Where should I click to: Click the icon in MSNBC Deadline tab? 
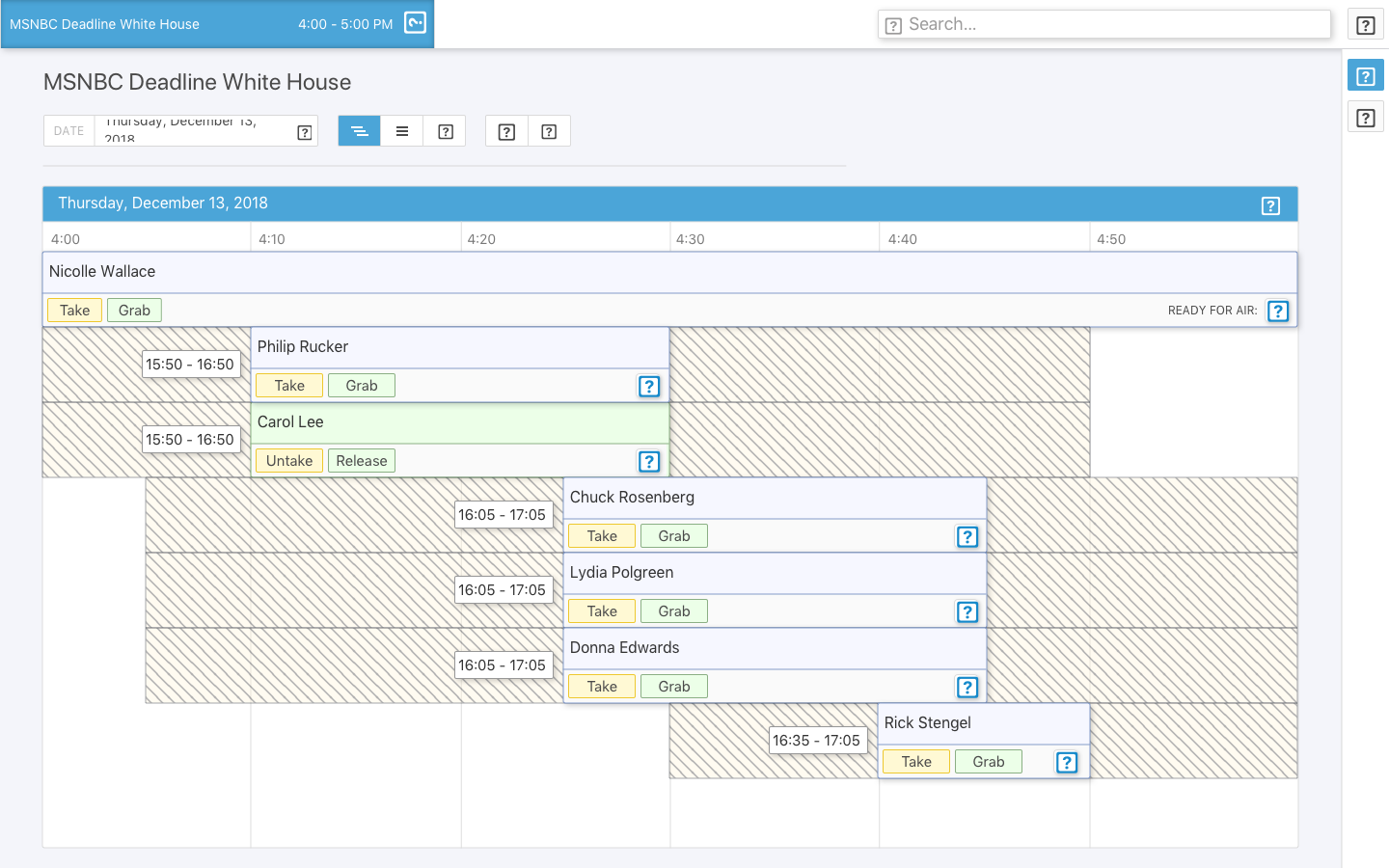[x=415, y=23]
